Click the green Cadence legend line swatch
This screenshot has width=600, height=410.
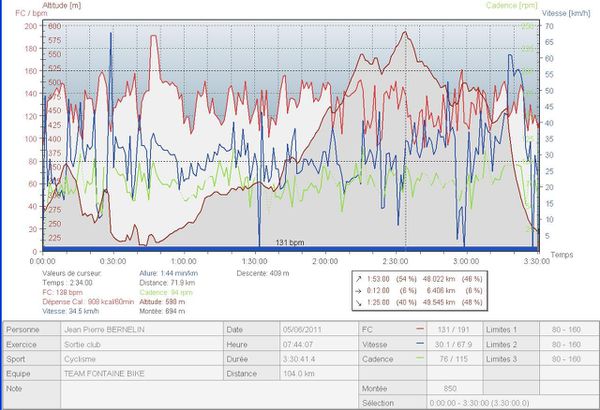point(420,359)
